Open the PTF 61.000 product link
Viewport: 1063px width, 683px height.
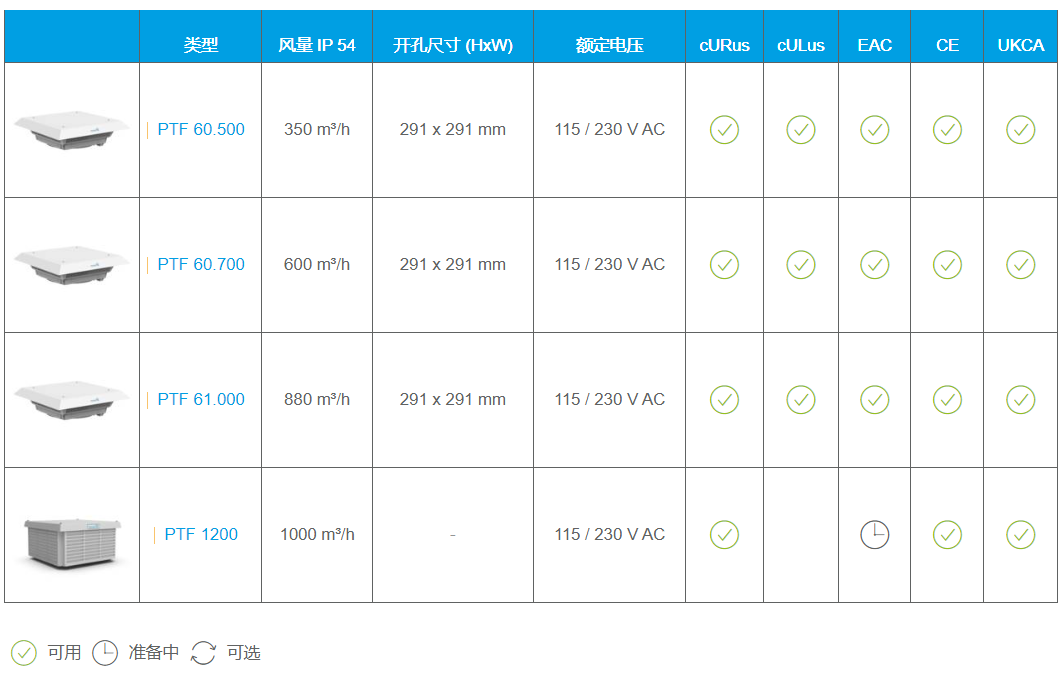(201, 400)
